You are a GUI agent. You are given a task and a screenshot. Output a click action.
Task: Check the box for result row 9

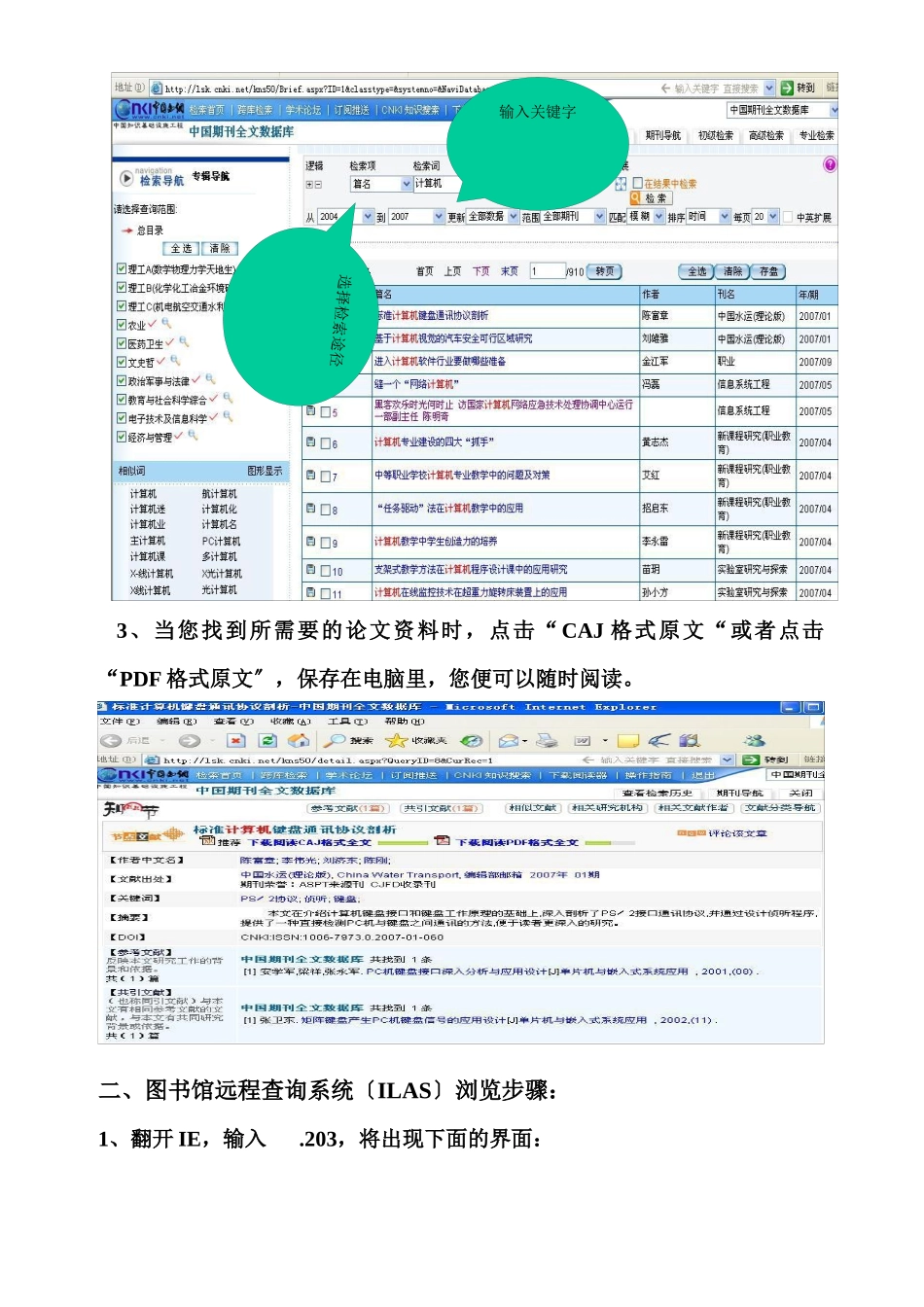click(x=326, y=543)
